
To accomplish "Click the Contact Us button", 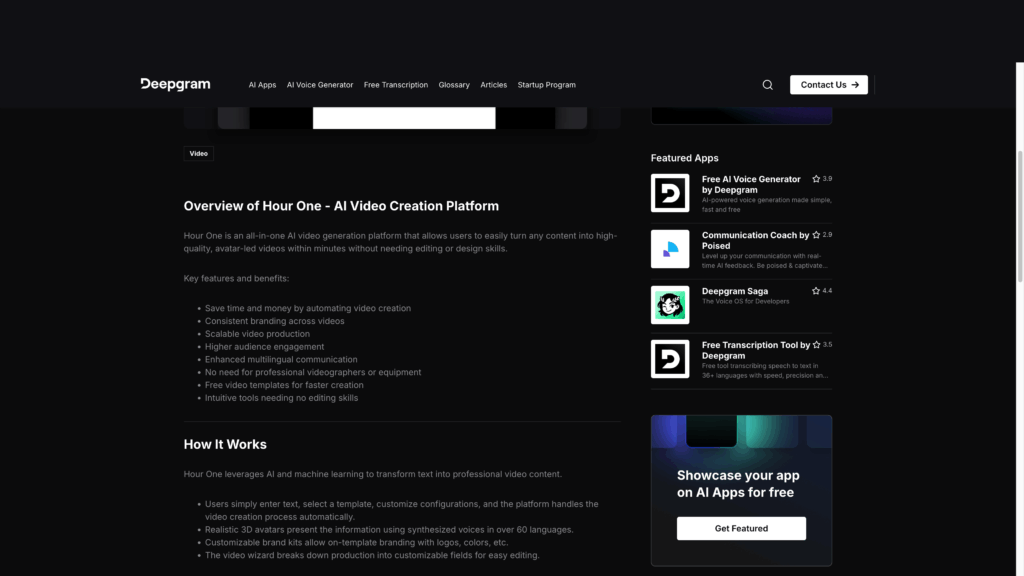I will [828, 84].
